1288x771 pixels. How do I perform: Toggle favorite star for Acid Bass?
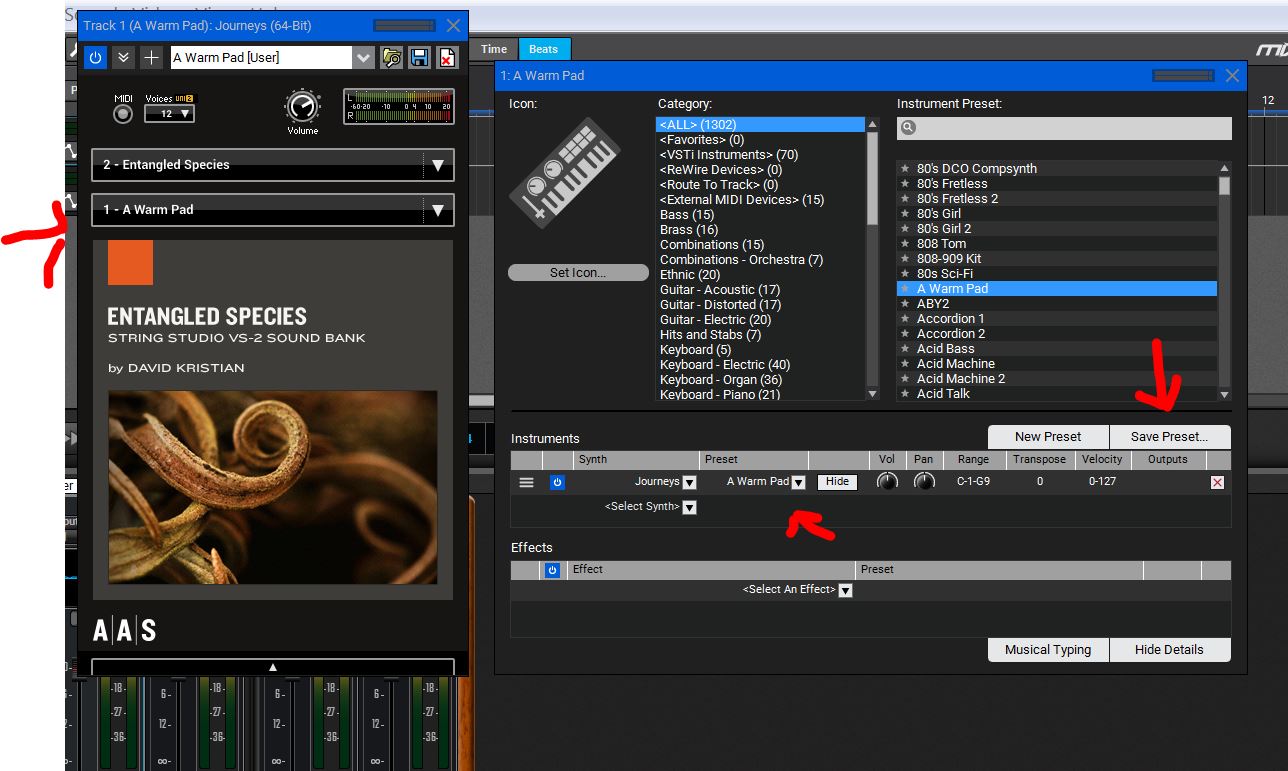(905, 349)
